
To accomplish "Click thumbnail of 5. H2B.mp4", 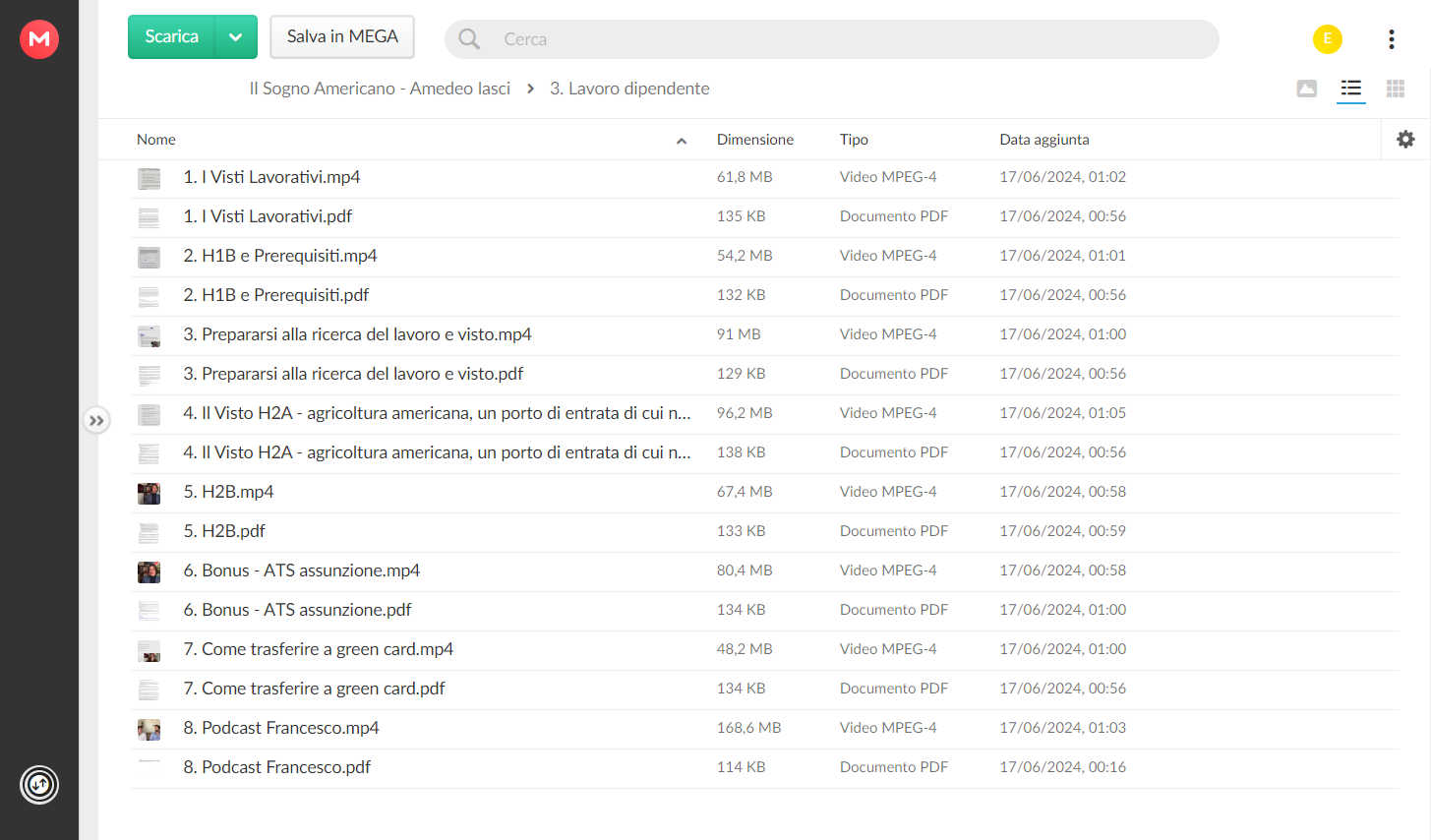I will [x=149, y=494].
